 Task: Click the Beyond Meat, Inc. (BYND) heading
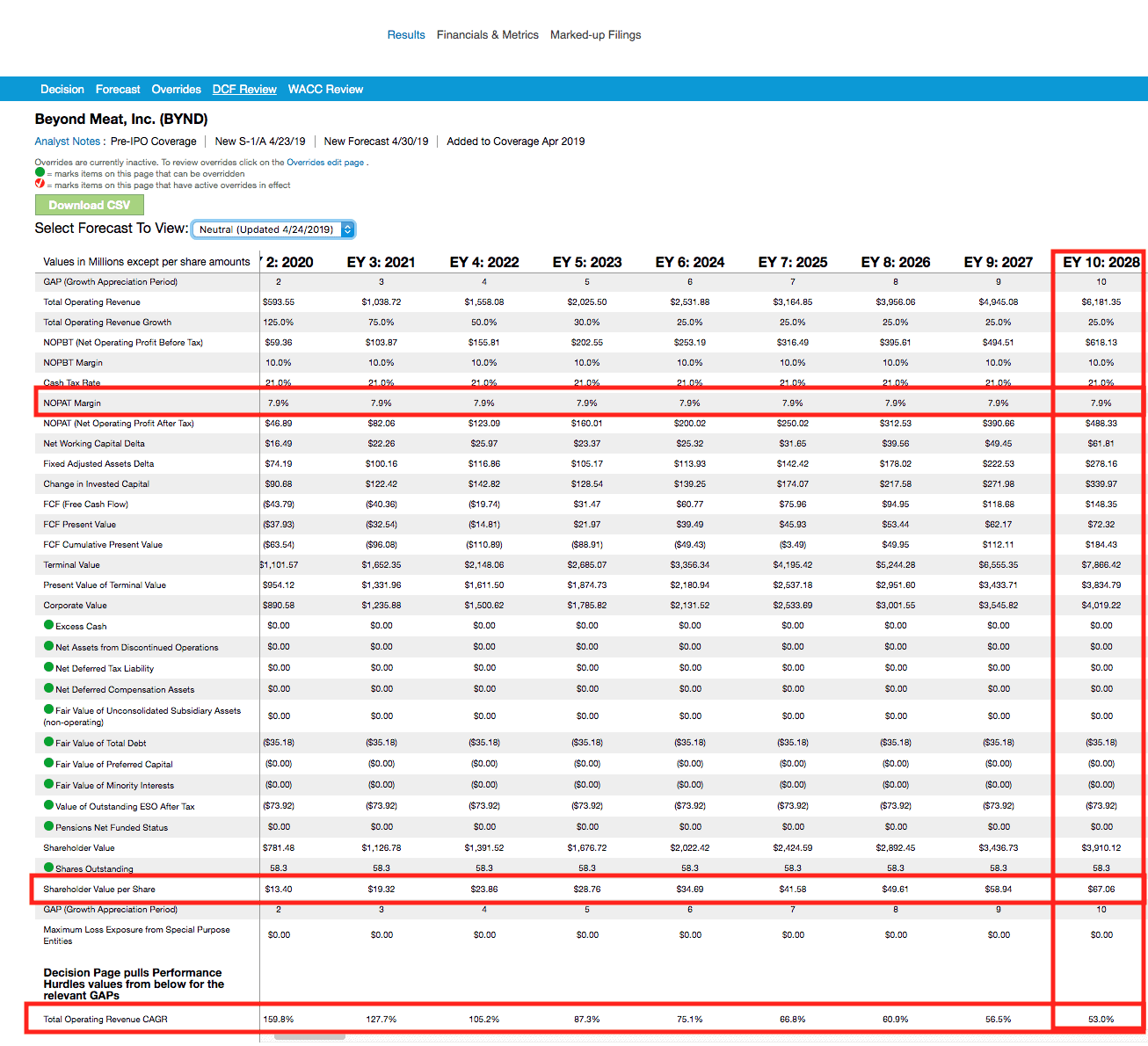121,120
